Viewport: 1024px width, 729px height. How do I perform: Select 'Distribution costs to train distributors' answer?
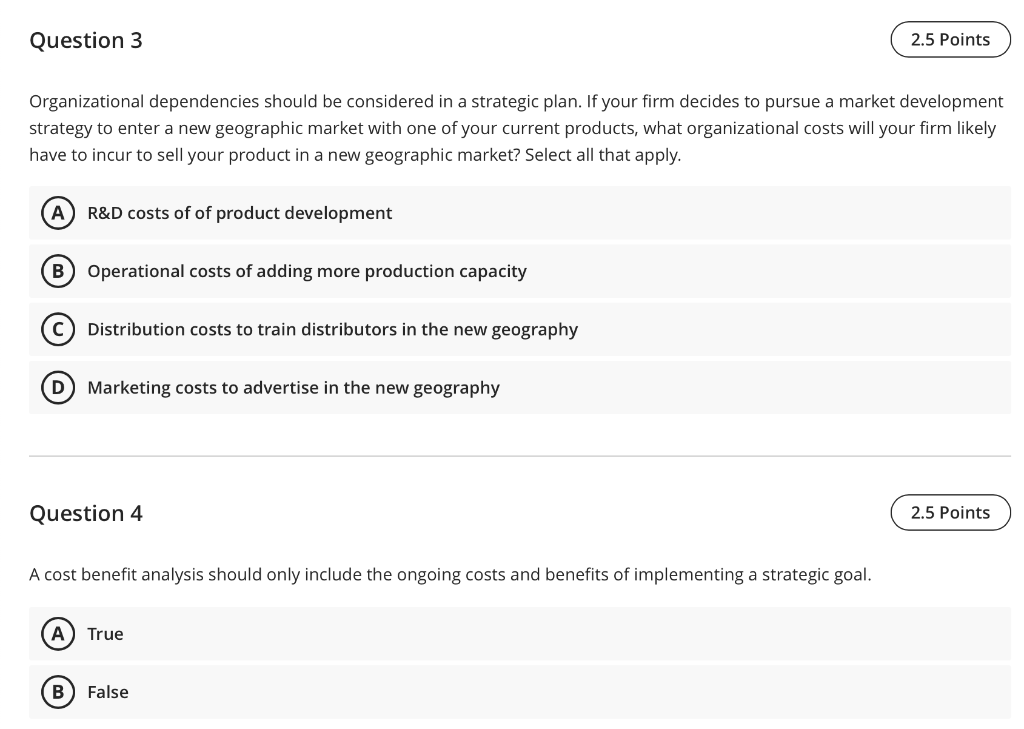click(x=332, y=329)
